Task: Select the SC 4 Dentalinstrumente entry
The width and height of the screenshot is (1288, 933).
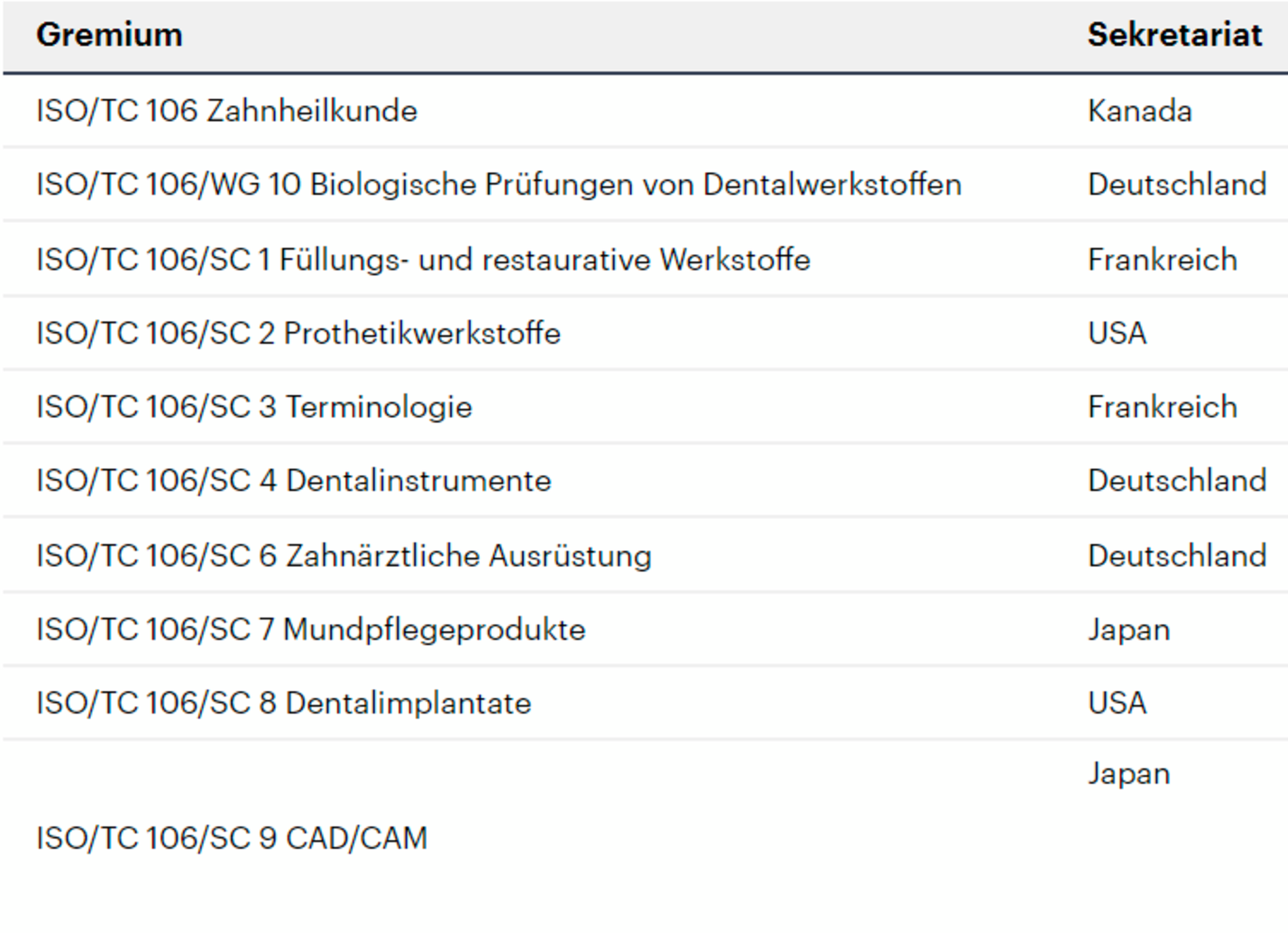Action: [294, 481]
